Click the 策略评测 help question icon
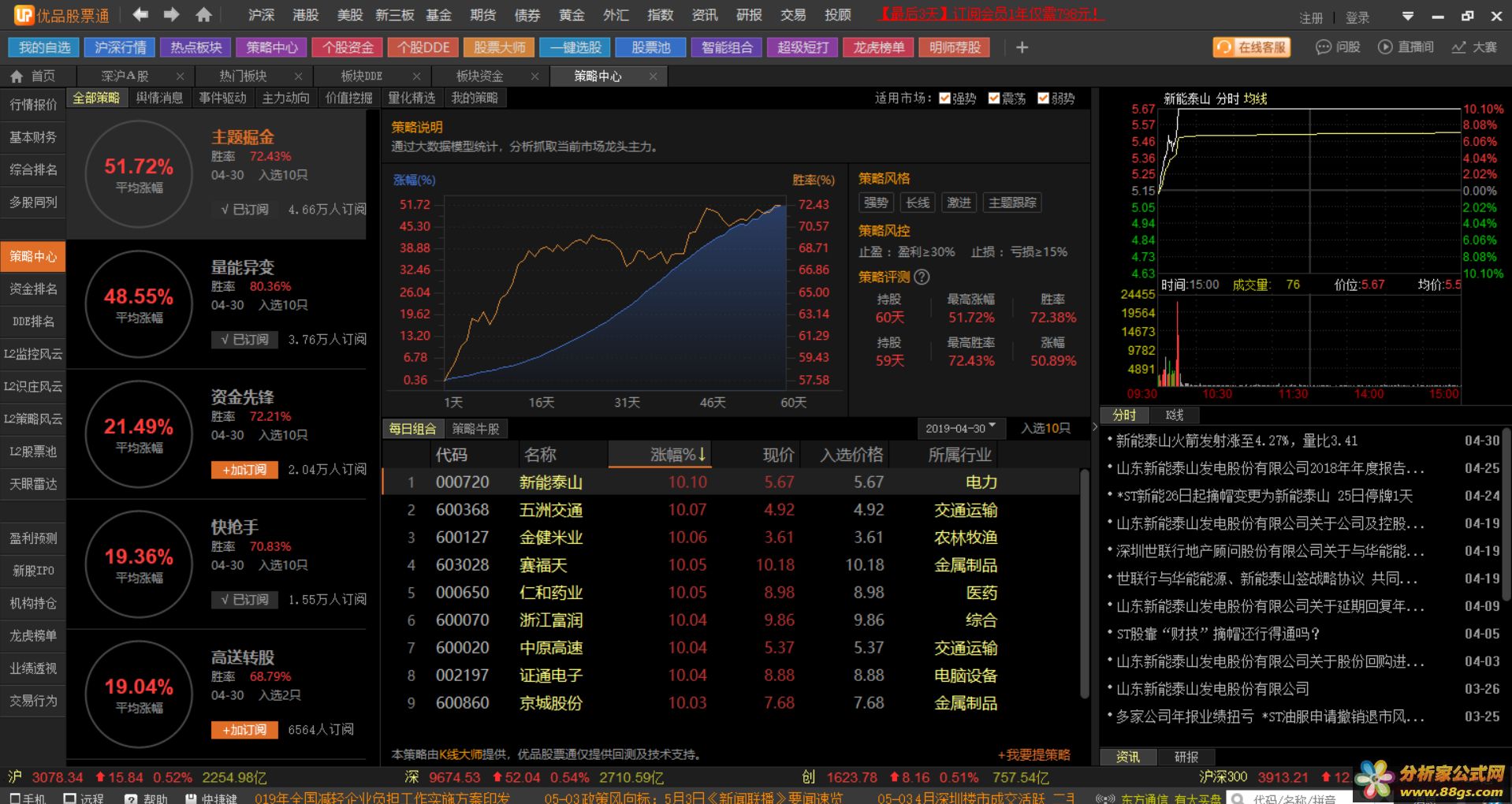1512x804 pixels. pyautogui.click(x=922, y=277)
